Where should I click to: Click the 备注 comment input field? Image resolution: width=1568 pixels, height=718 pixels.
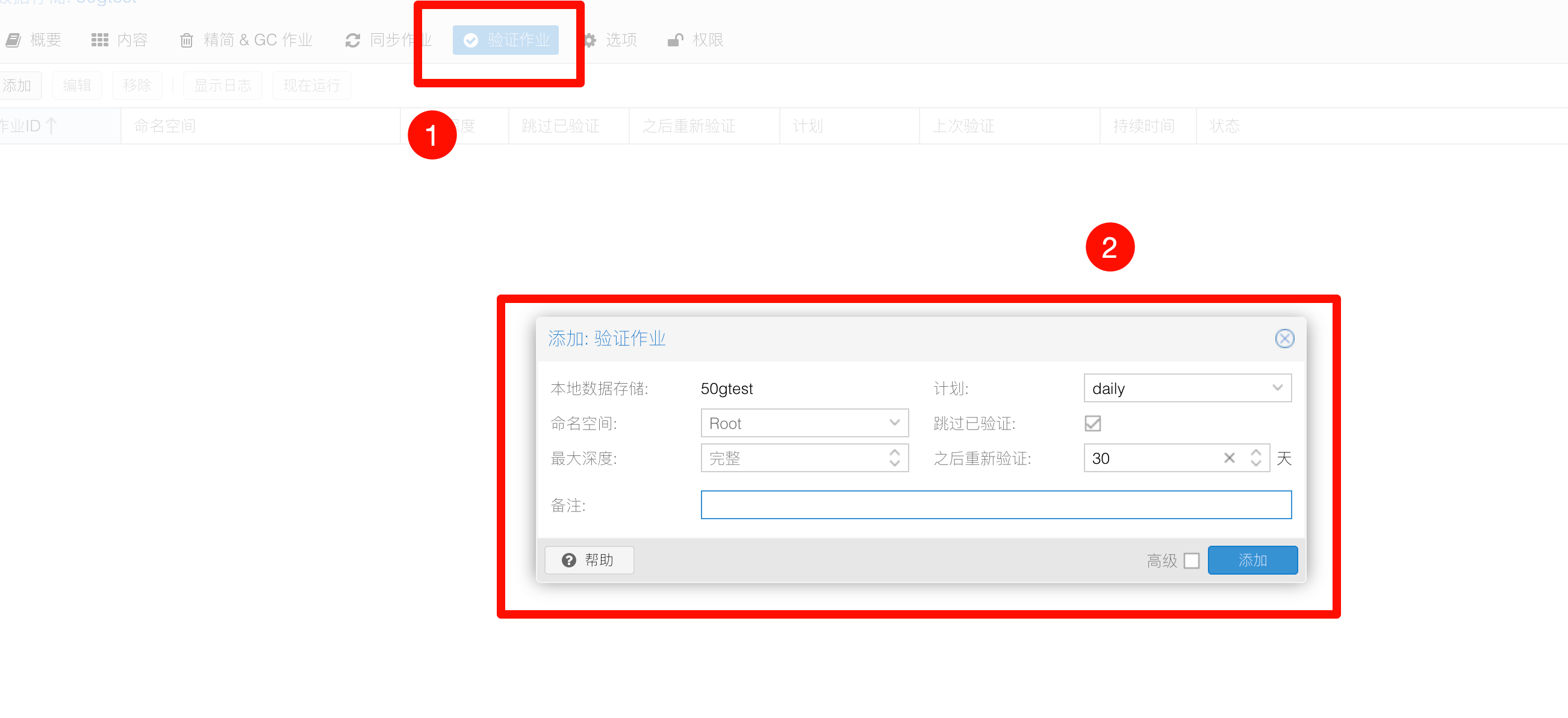tap(995, 505)
